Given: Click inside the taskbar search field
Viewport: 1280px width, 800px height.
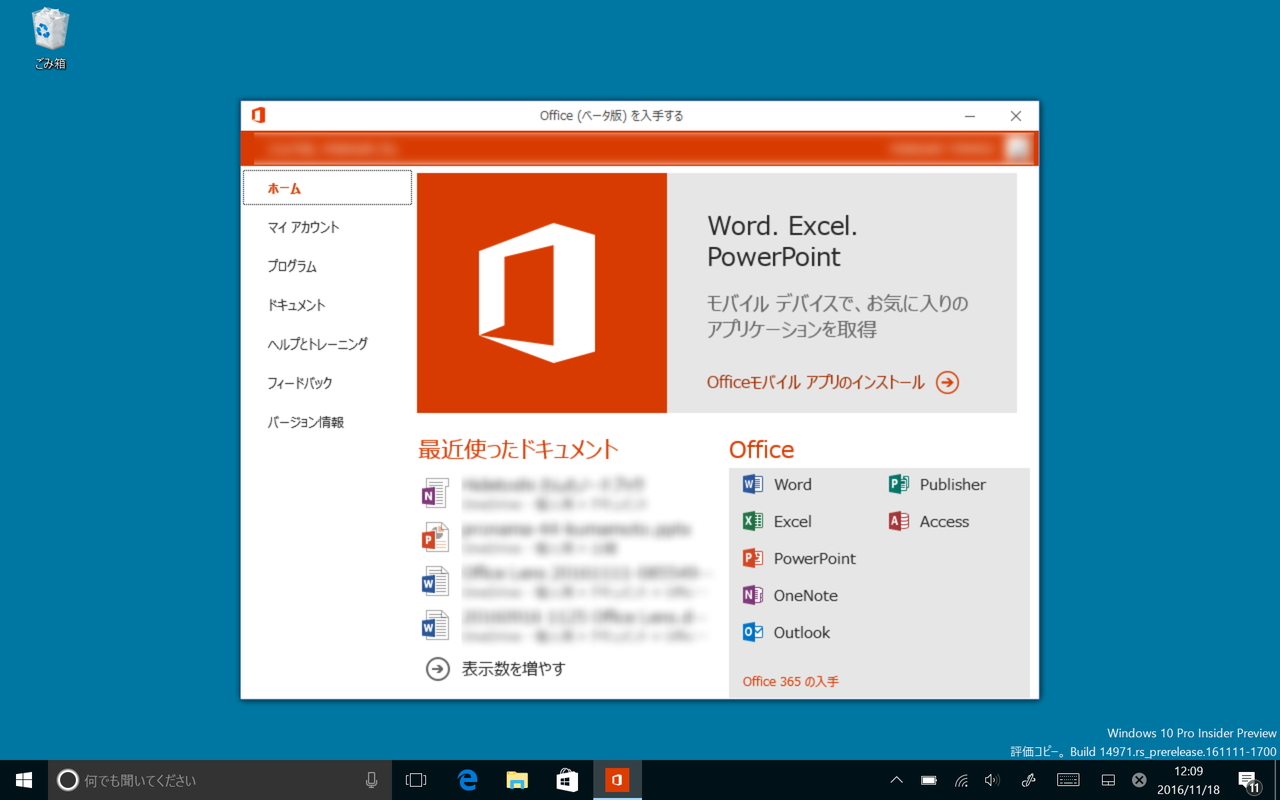Looking at the screenshot, I should (x=200, y=780).
